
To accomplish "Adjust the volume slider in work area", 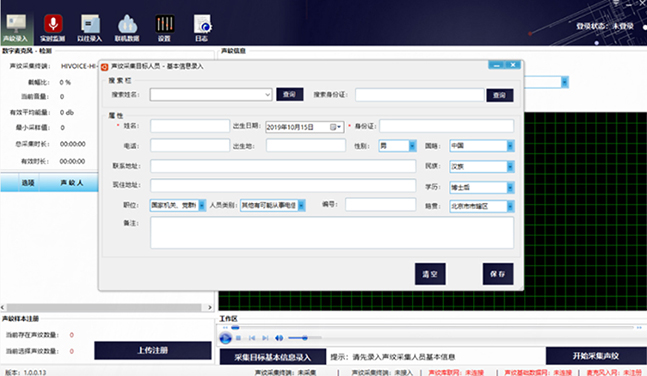I will (x=305, y=338).
